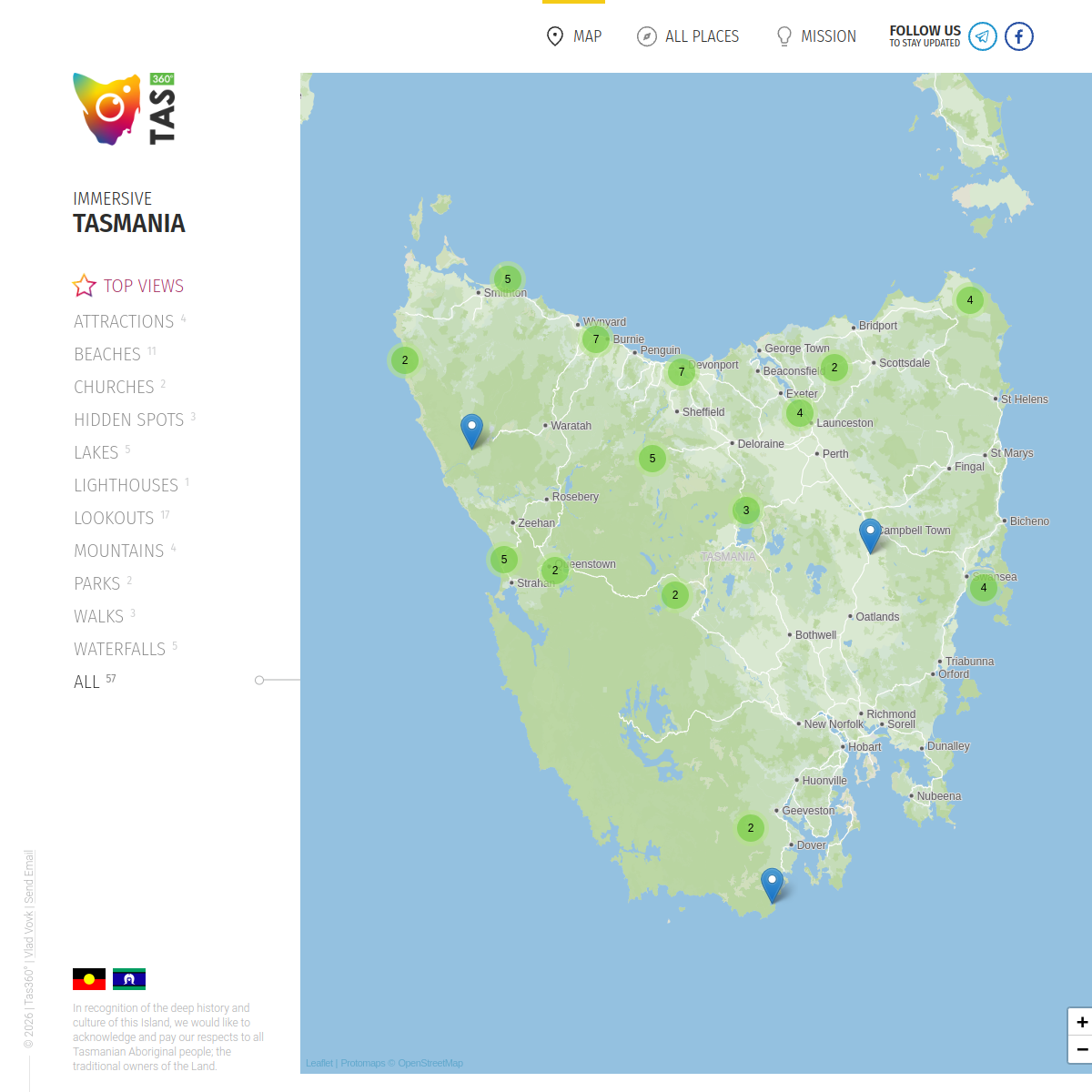Open the Facebook page icon

click(1018, 36)
